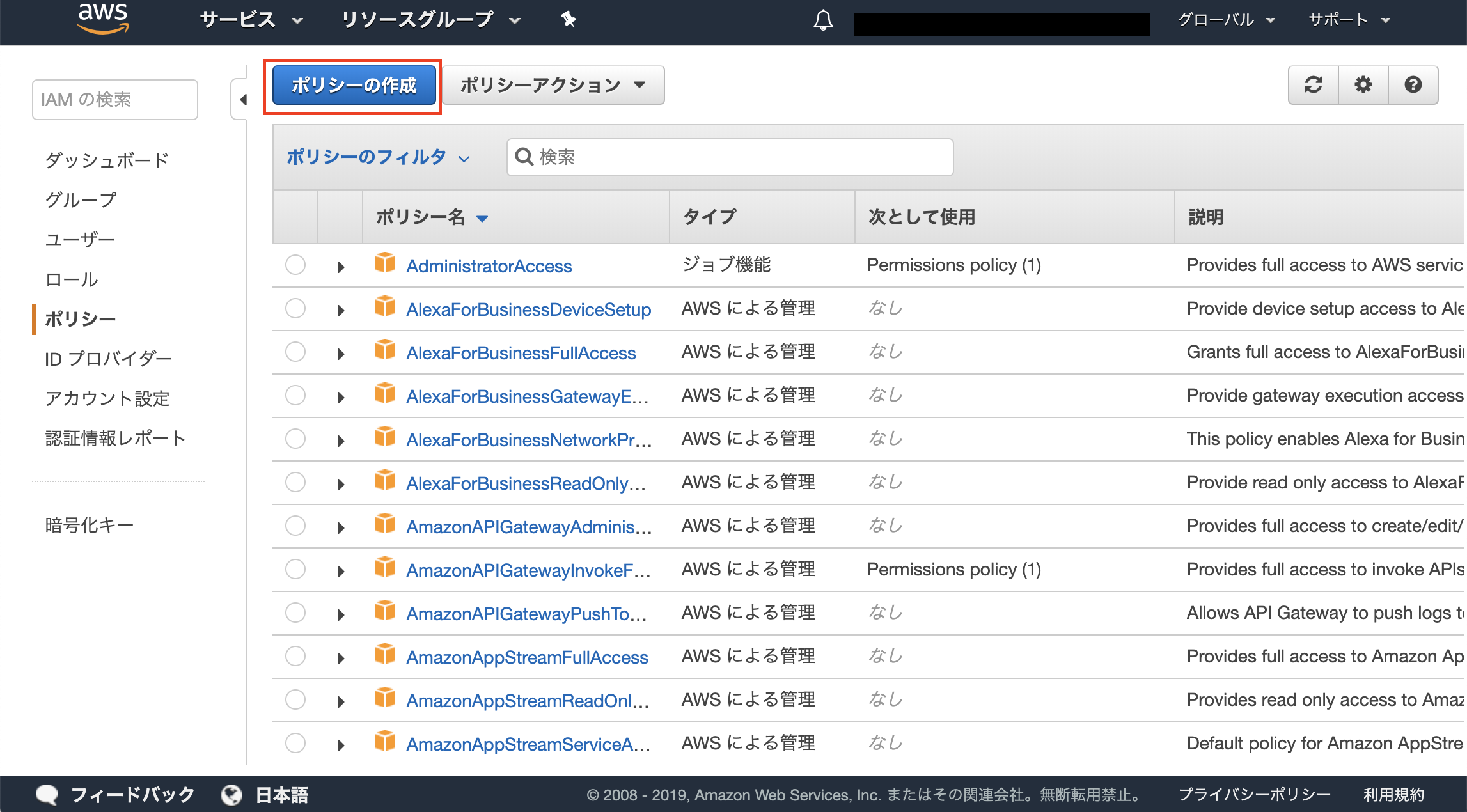This screenshot has height=812, width=1467.
Task: Click the refresh icon above the policy table
Action: point(1312,84)
